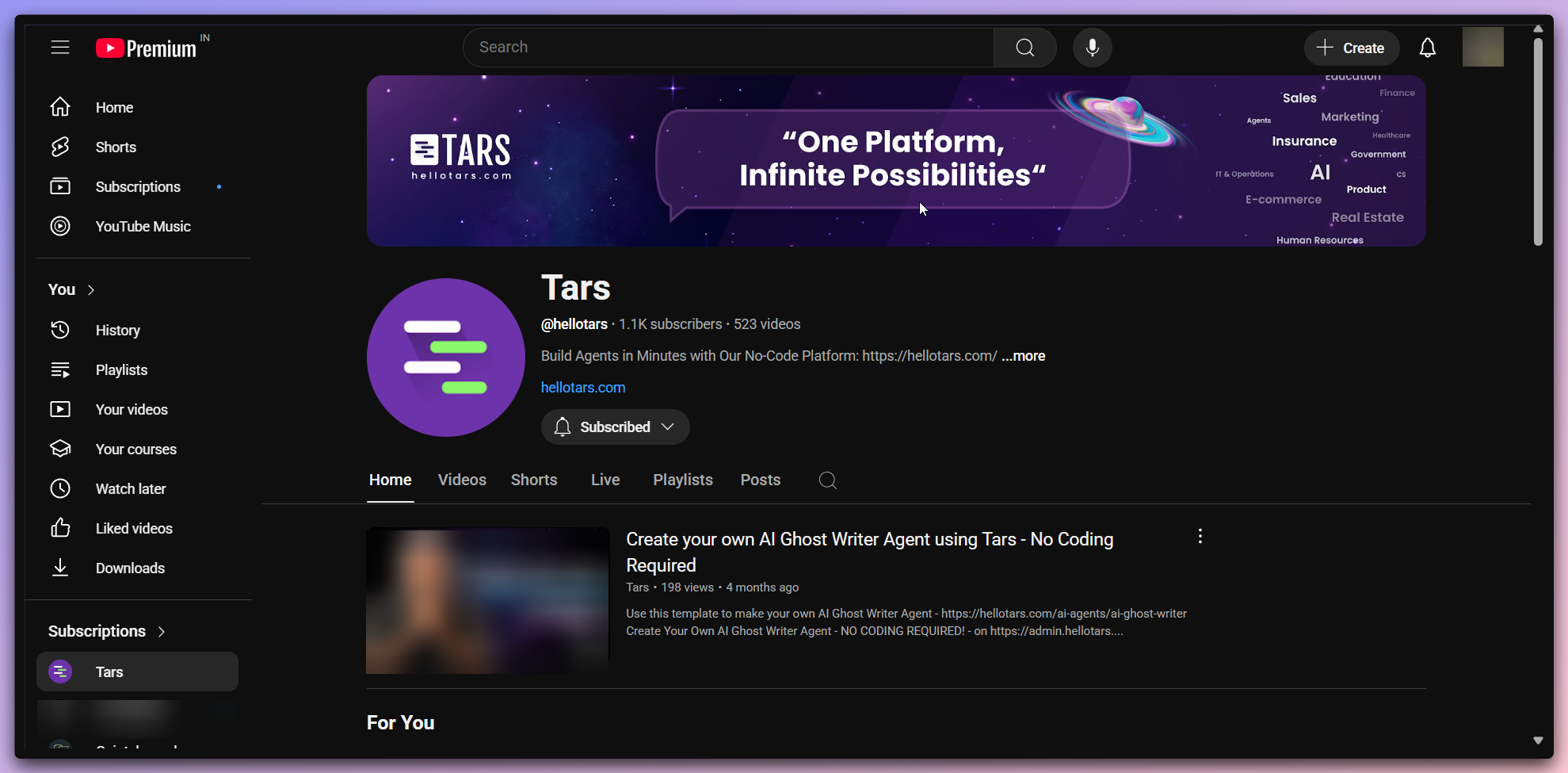
Task: Click the 'For You' section heading
Action: [401, 723]
